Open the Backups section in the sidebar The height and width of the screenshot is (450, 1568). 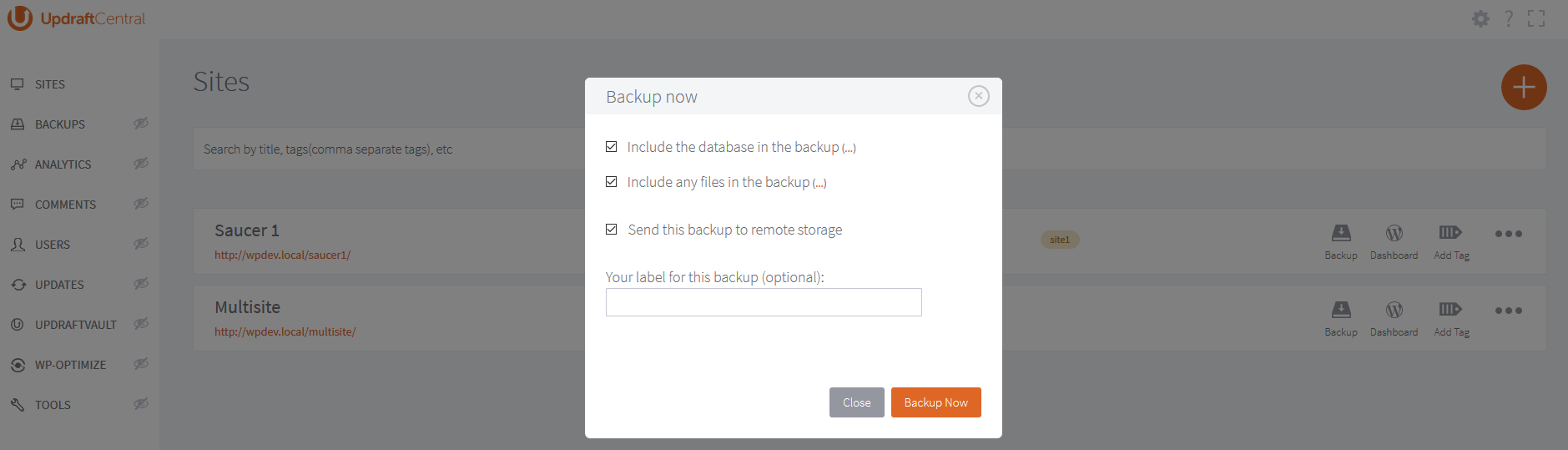click(x=60, y=124)
